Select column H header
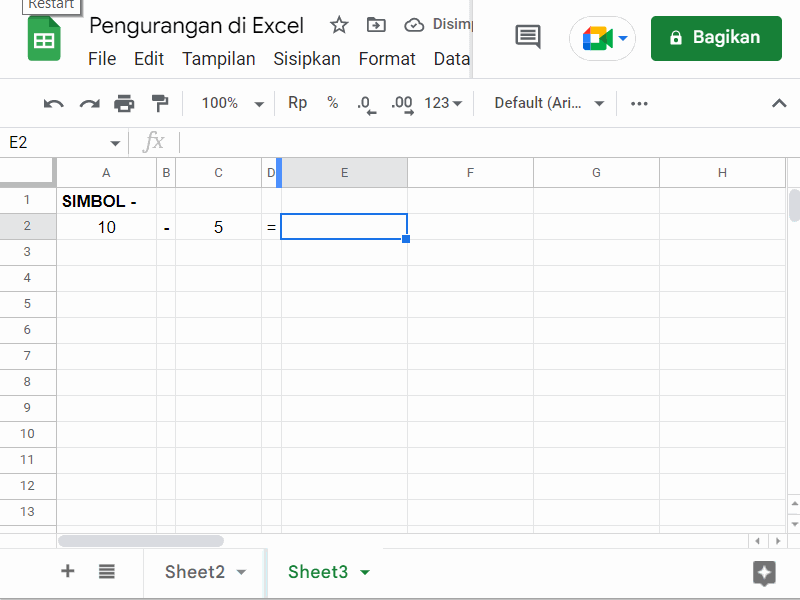The height and width of the screenshot is (600, 800). tap(722, 173)
